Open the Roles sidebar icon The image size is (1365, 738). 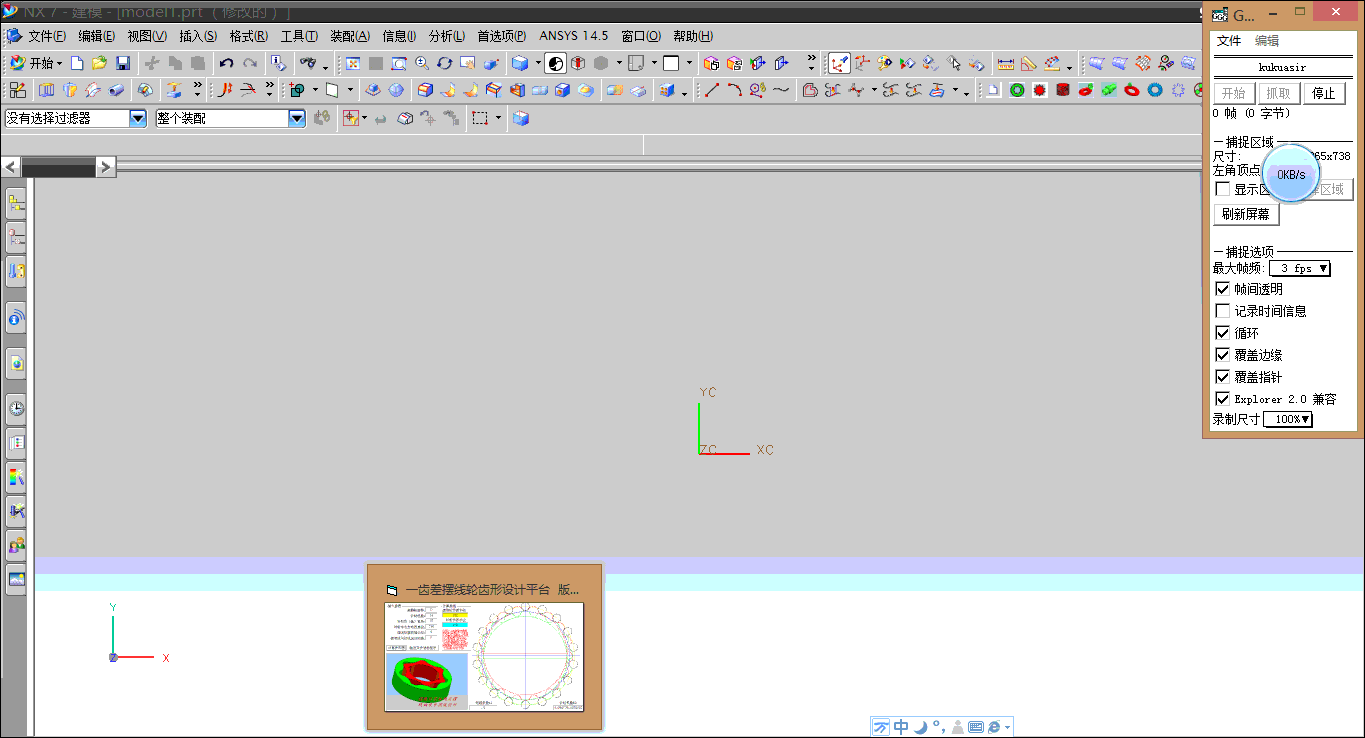point(16,545)
